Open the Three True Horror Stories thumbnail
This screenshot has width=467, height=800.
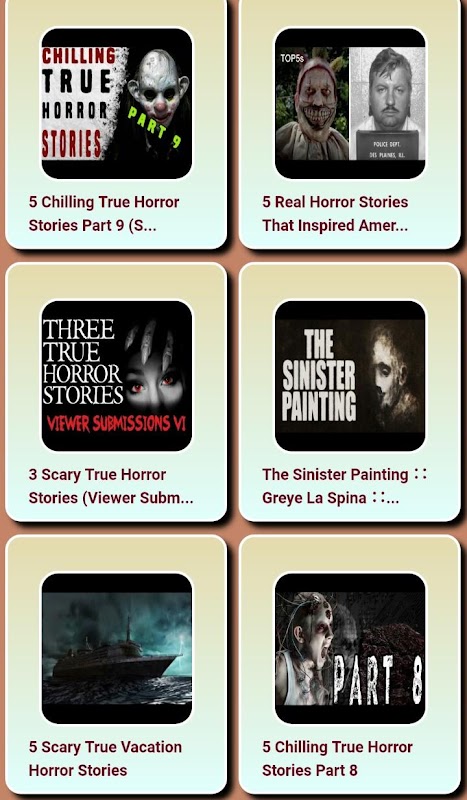(116, 376)
